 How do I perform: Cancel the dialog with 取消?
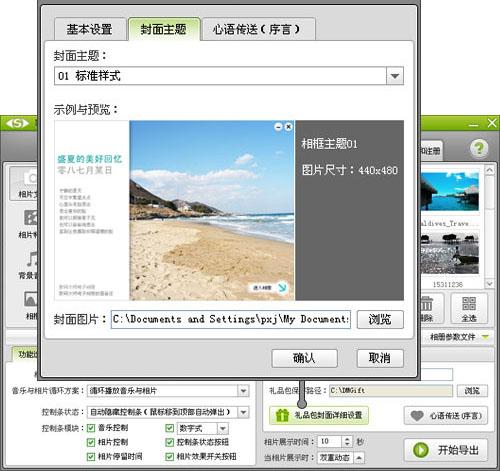pos(380,358)
